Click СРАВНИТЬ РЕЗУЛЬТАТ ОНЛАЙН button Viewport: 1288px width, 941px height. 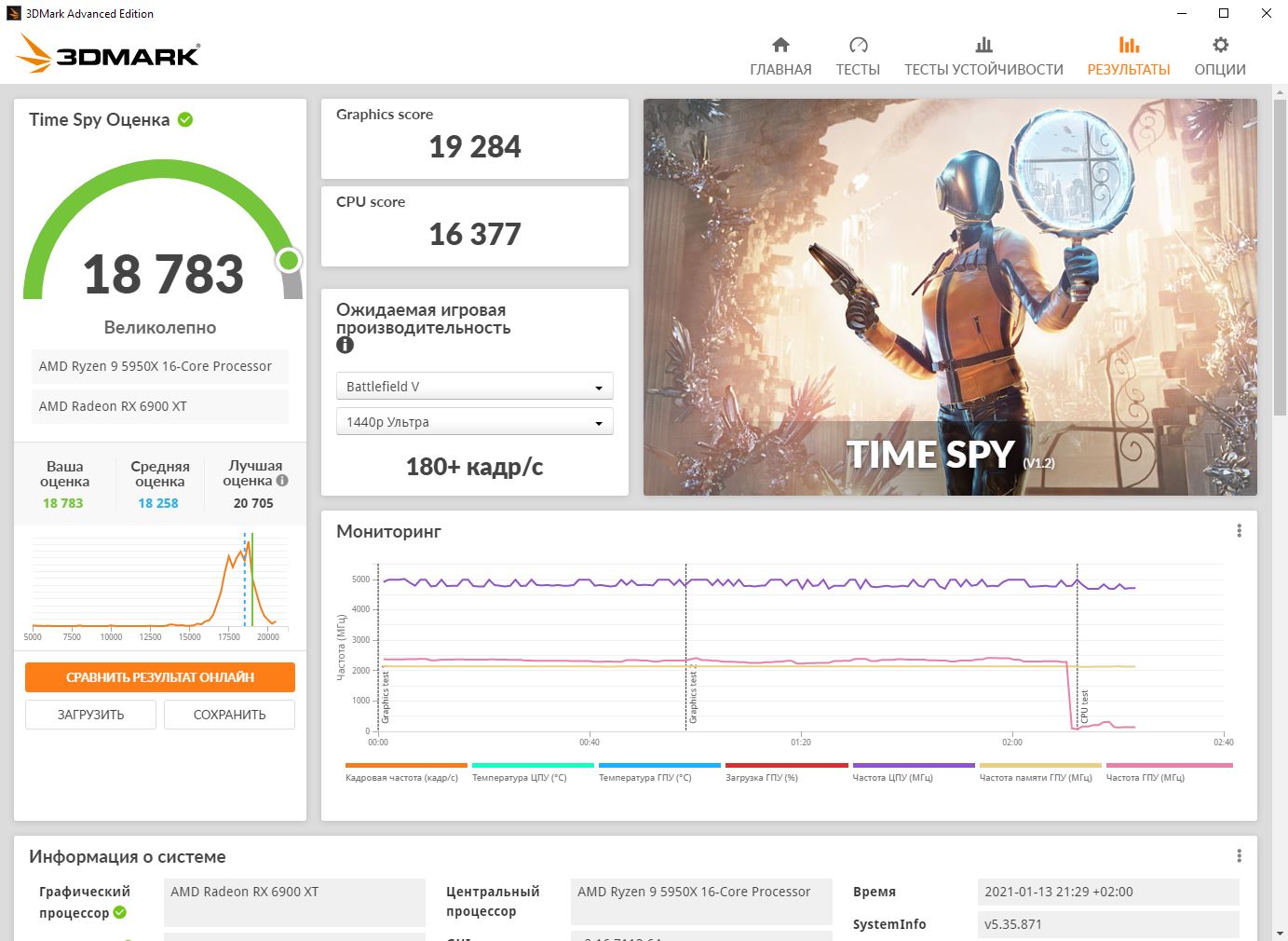[x=160, y=677]
